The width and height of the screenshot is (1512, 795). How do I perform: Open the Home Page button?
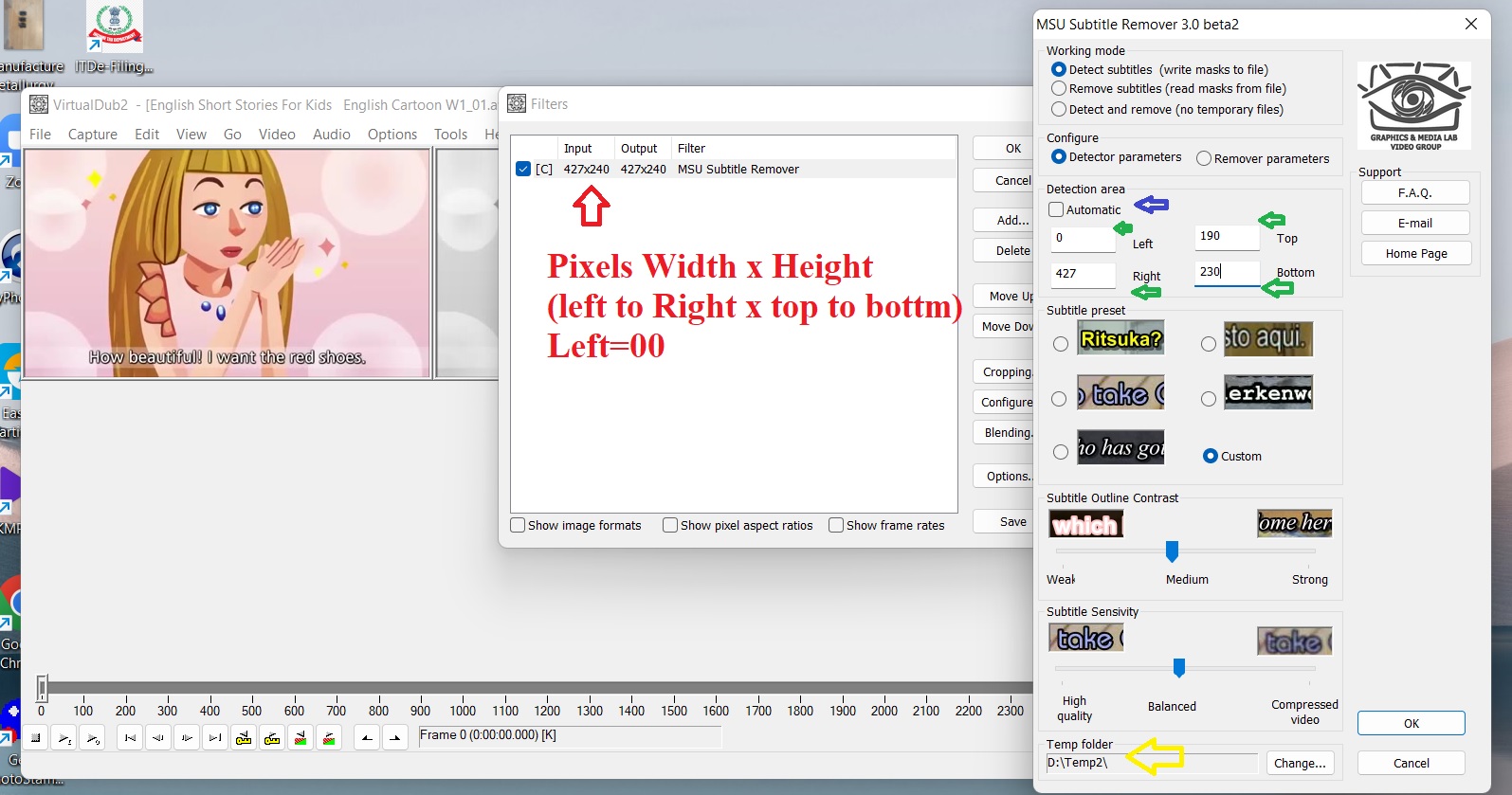coord(1416,253)
